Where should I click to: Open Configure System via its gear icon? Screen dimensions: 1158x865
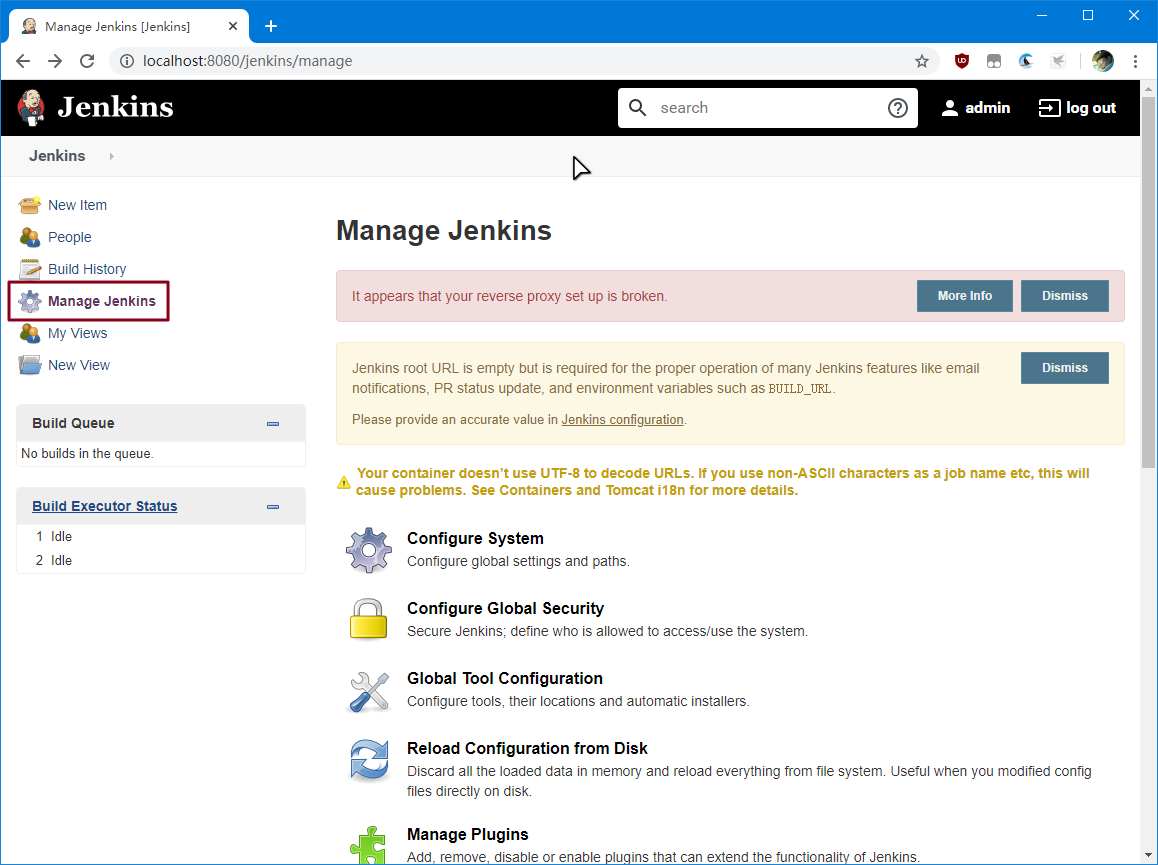click(369, 550)
